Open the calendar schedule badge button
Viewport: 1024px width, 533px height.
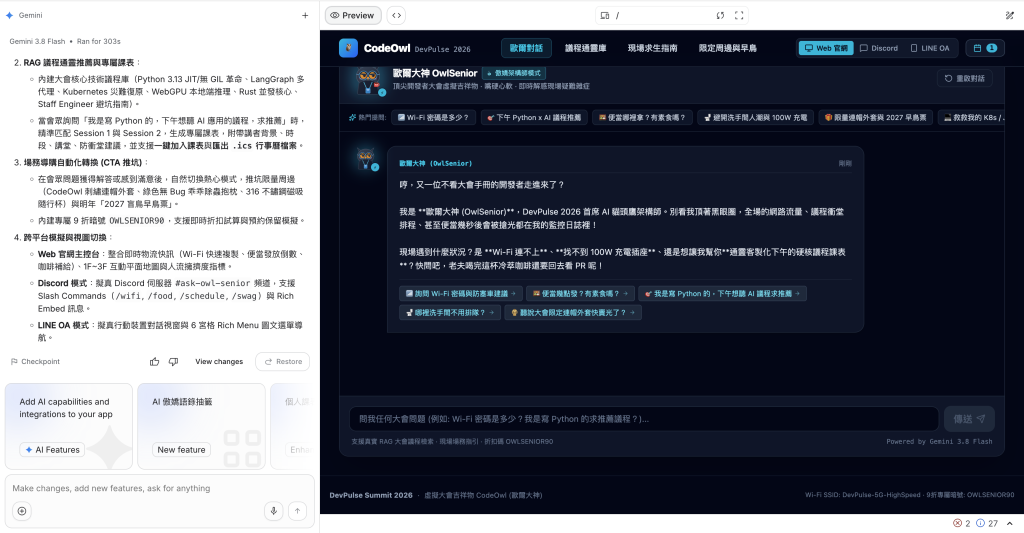[985, 48]
